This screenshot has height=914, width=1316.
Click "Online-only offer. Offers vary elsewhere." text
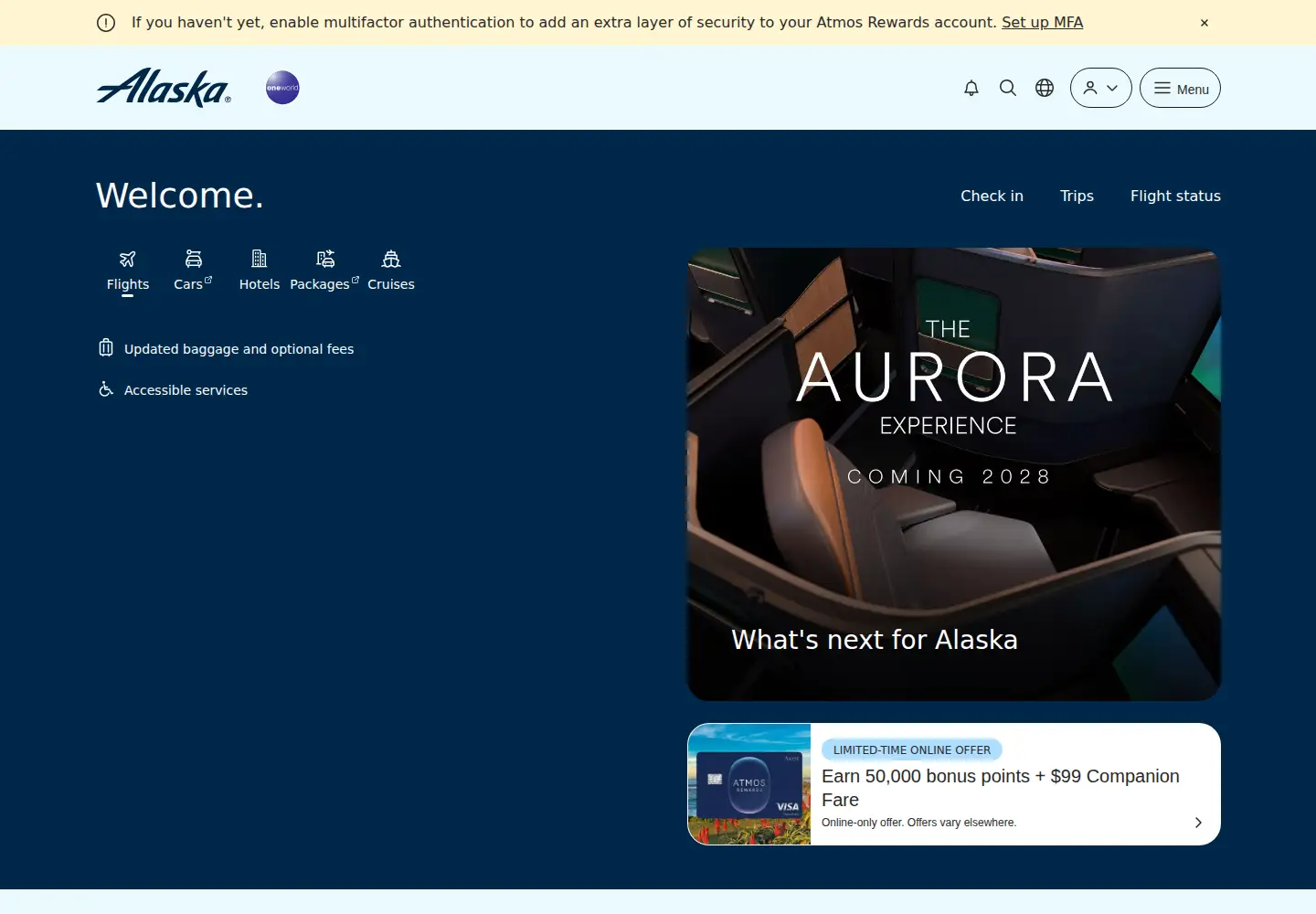click(918, 823)
